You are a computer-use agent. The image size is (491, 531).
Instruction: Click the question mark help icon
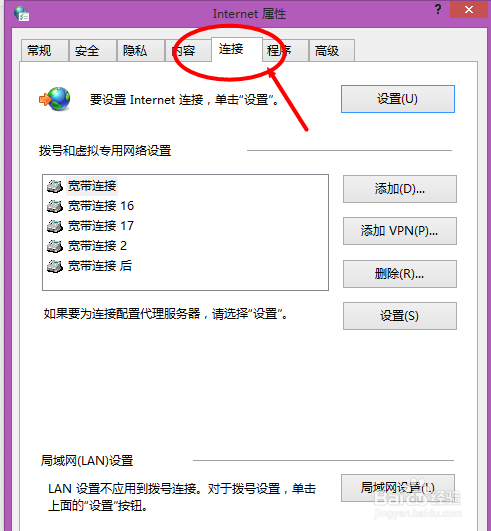438,9
